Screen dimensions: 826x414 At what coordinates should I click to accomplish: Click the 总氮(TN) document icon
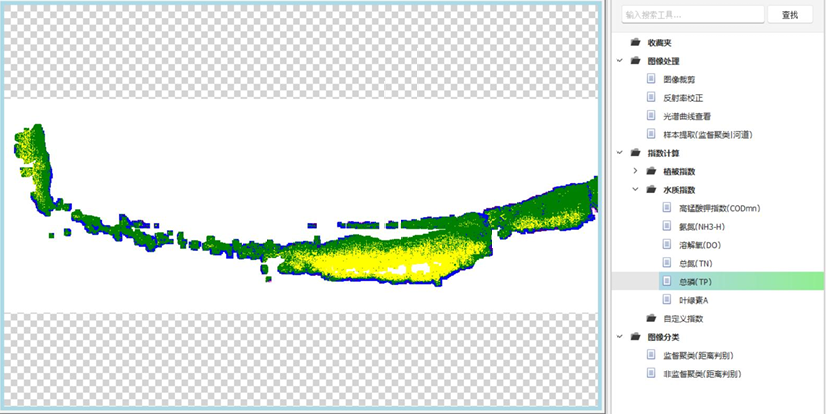pyautogui.click(x=667, y=263)
